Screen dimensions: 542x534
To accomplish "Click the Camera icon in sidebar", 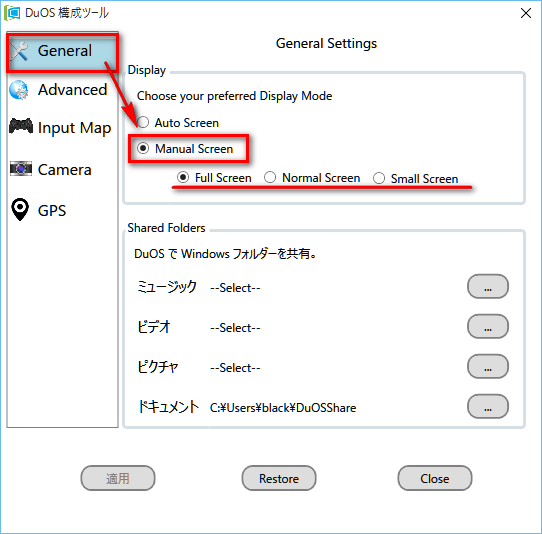I will [21, 169].
